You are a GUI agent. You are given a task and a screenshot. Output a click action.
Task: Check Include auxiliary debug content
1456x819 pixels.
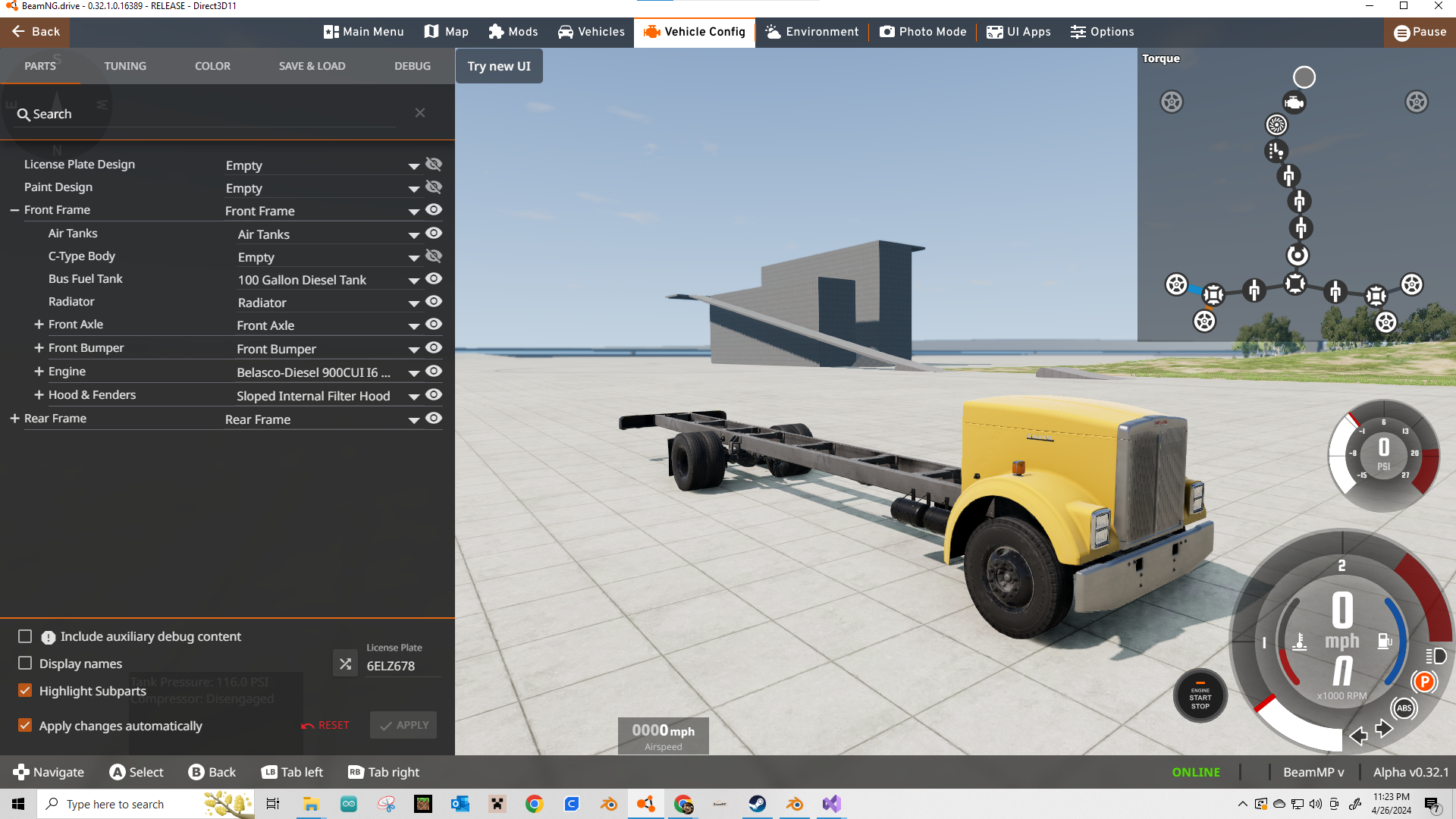(x=25, y=636)
